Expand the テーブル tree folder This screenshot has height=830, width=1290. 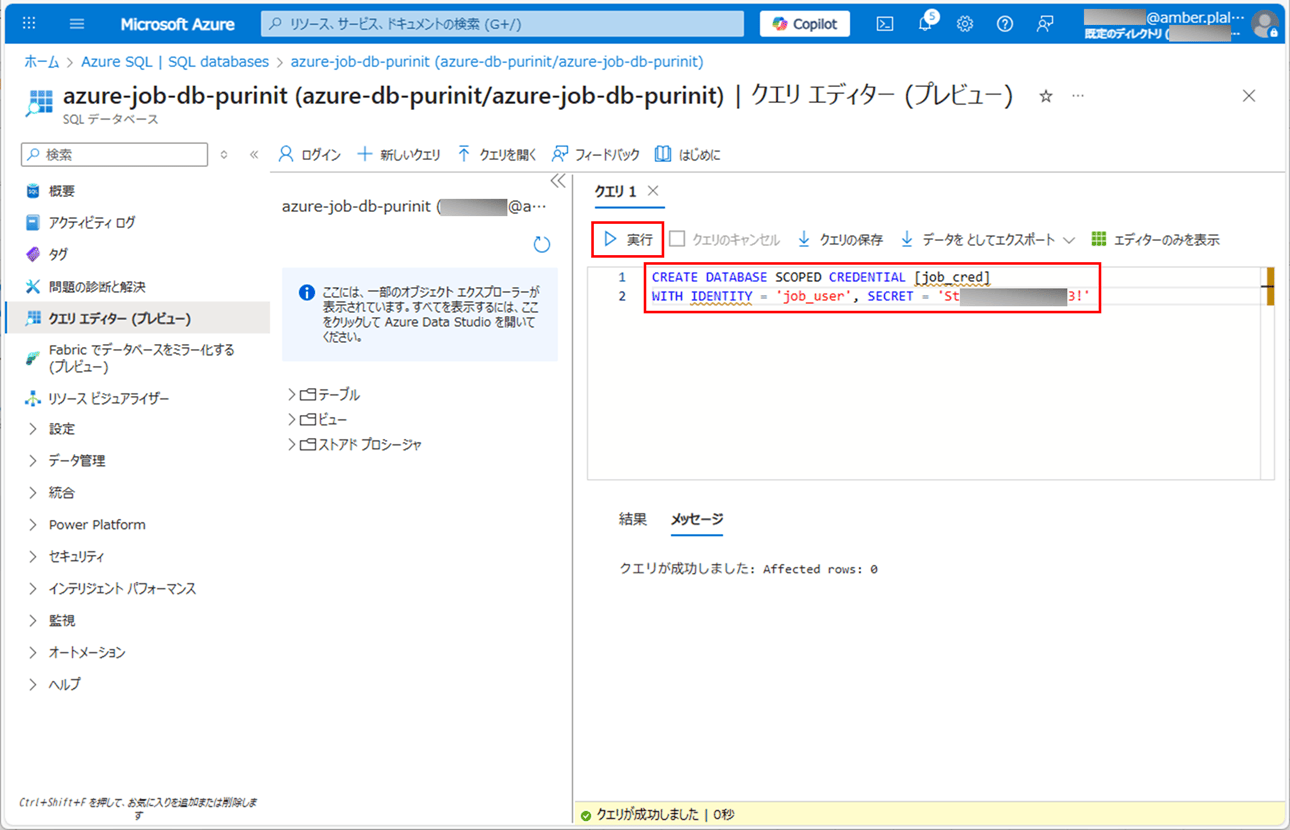(292, 395)
